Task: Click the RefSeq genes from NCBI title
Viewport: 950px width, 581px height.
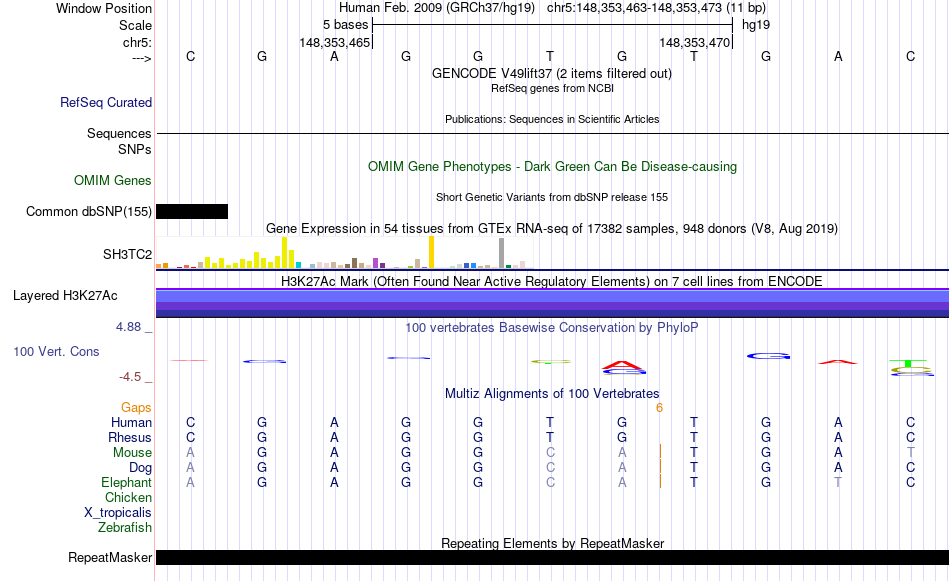Action: coord(552,88)
